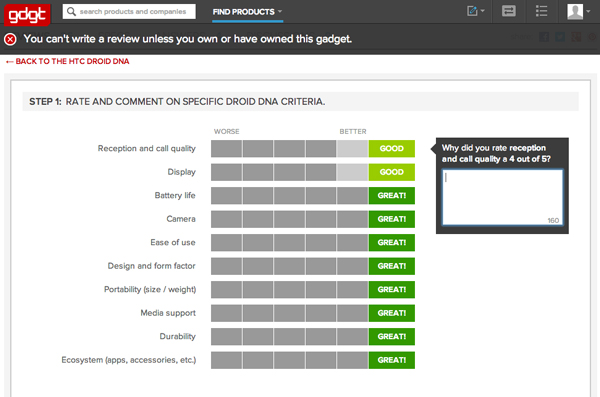The height and width of the screenshot is (397, 600).
Task: Set Media support rating to 1
Action: pyautogui.click(x=226, y=313)
